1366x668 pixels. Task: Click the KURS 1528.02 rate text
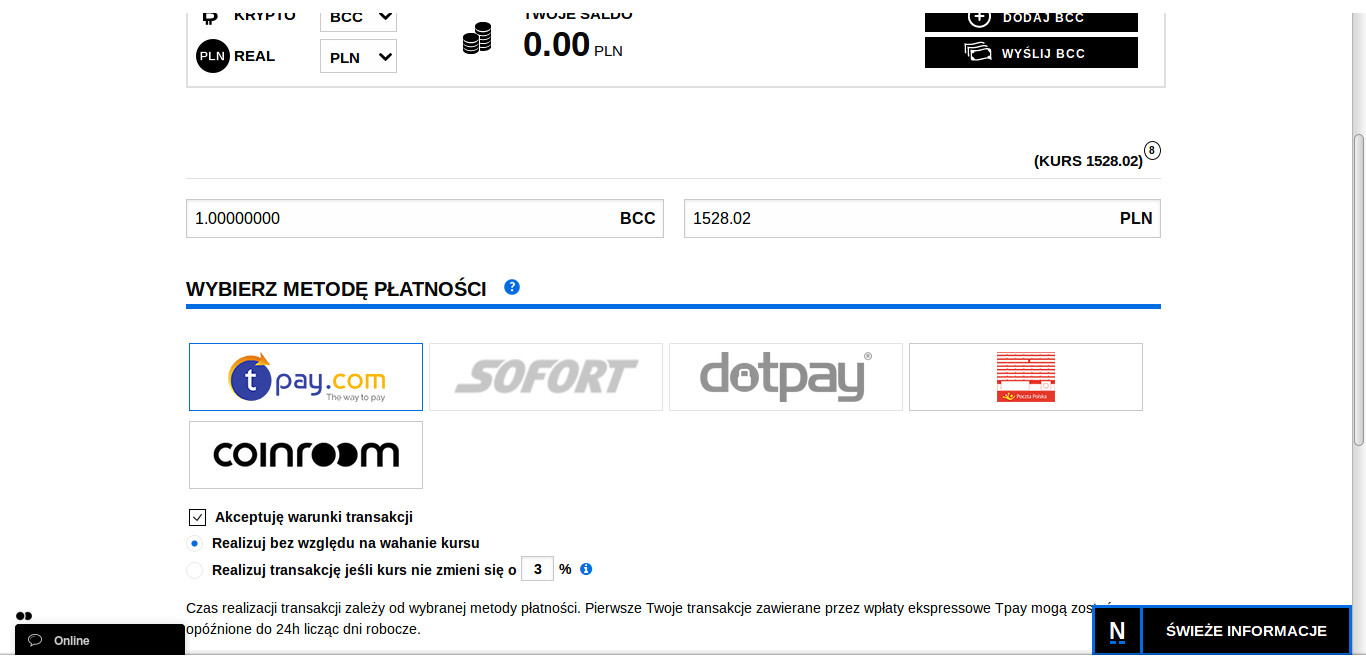tap(1088, 160)
